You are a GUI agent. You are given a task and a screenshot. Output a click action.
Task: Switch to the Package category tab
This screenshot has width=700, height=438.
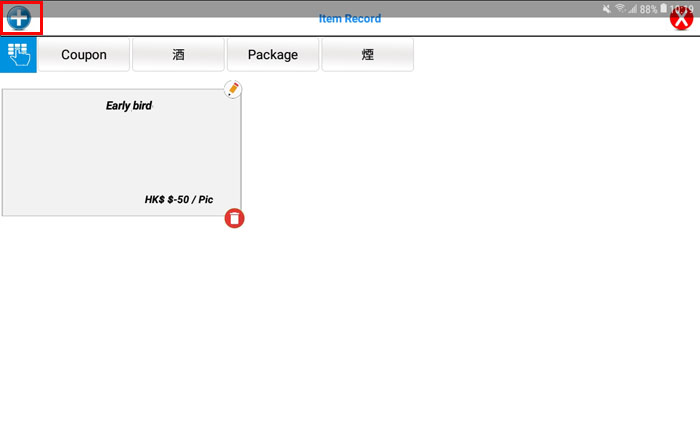click(x=273, y=54)
